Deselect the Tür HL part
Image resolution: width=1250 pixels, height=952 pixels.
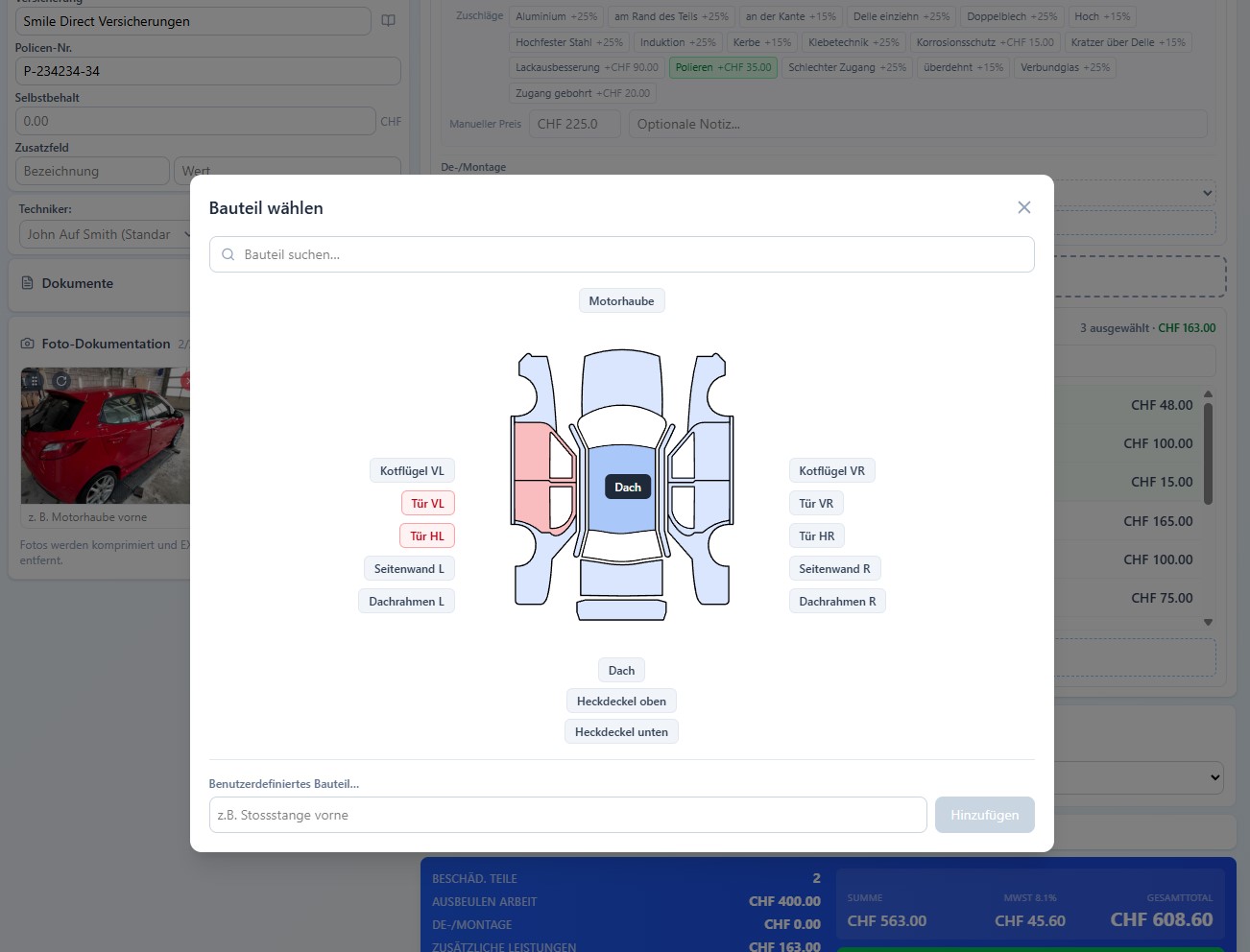(427, 536)
